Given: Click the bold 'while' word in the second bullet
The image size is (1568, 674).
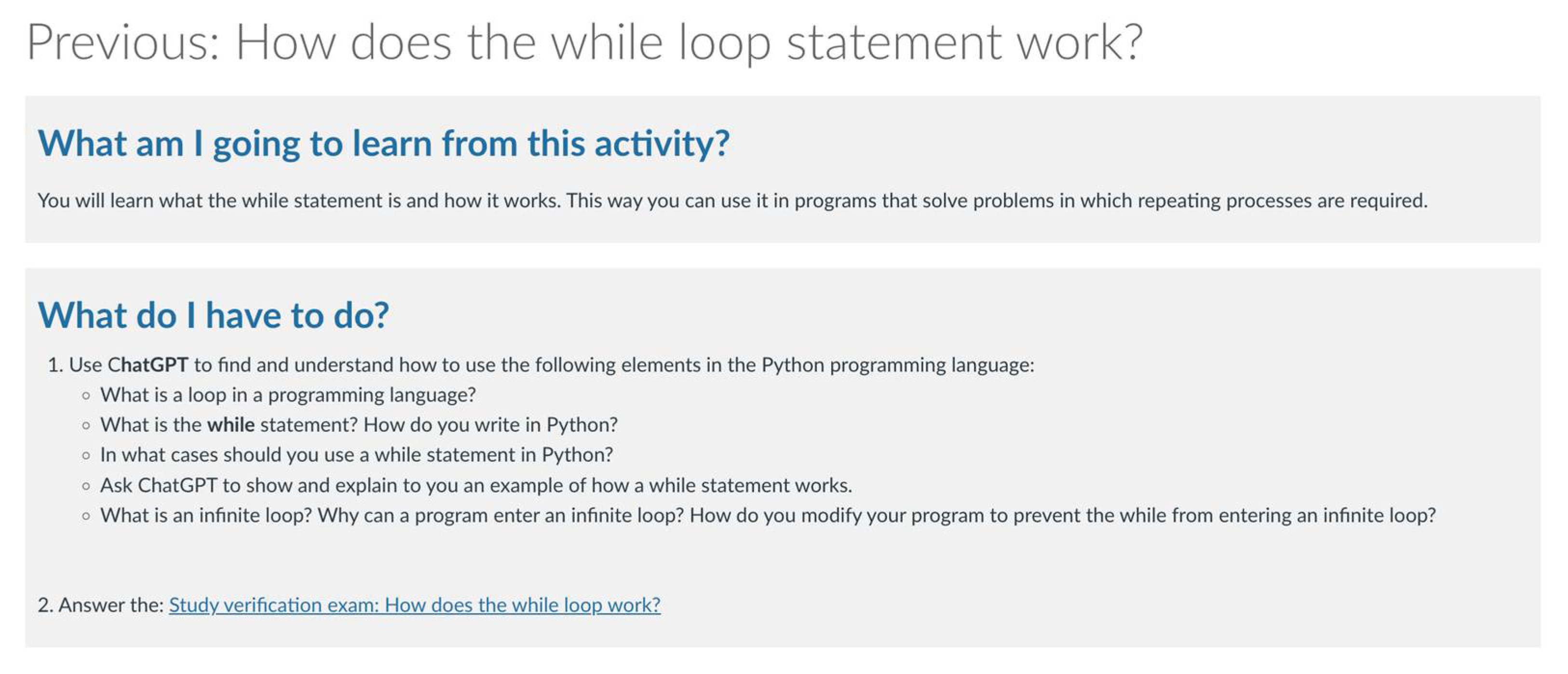Looking at the screenshot, I should pyautogui.click(x=230, y=424).
